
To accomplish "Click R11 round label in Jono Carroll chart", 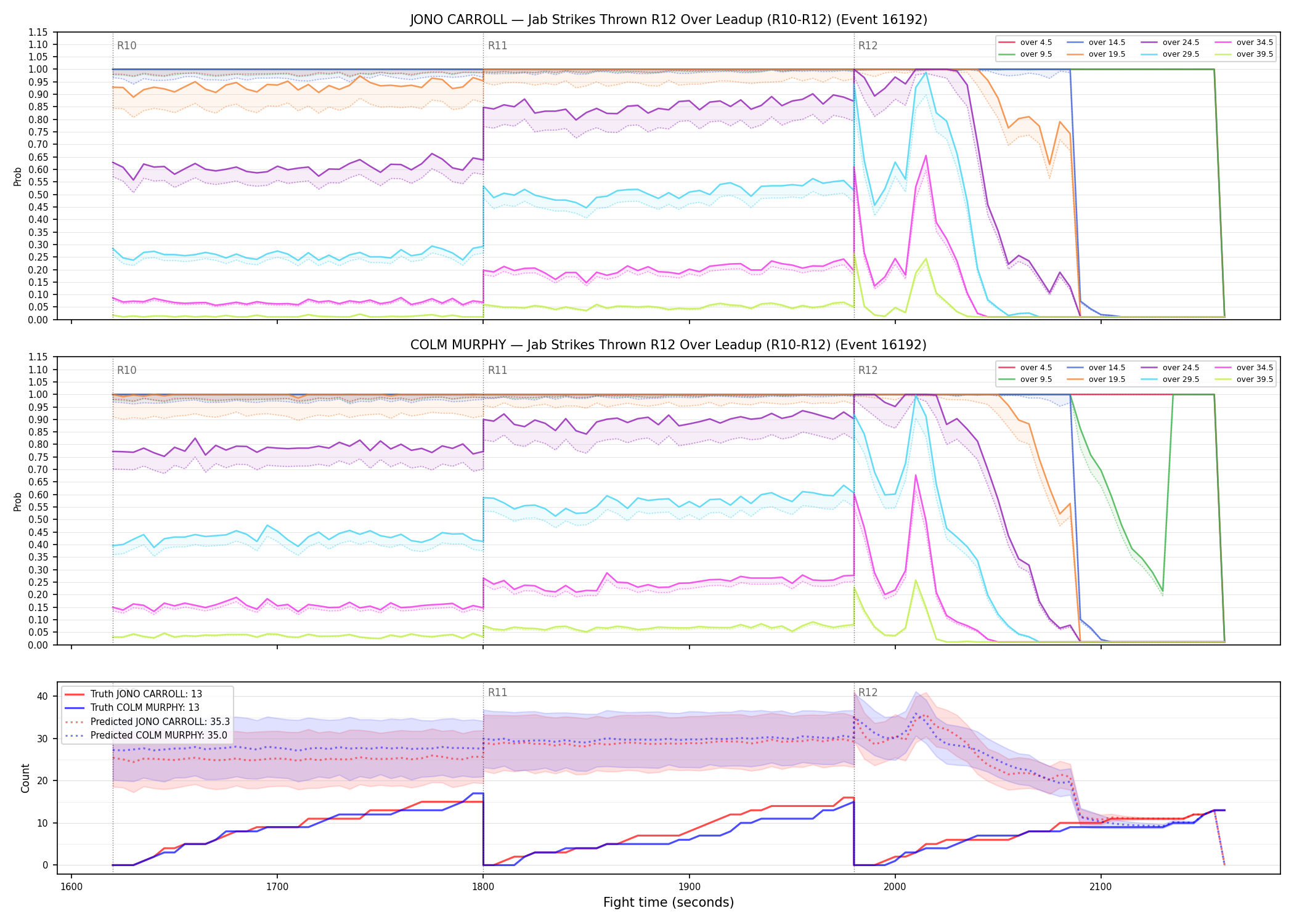I will pyautogui.click(x=497, y=46).
